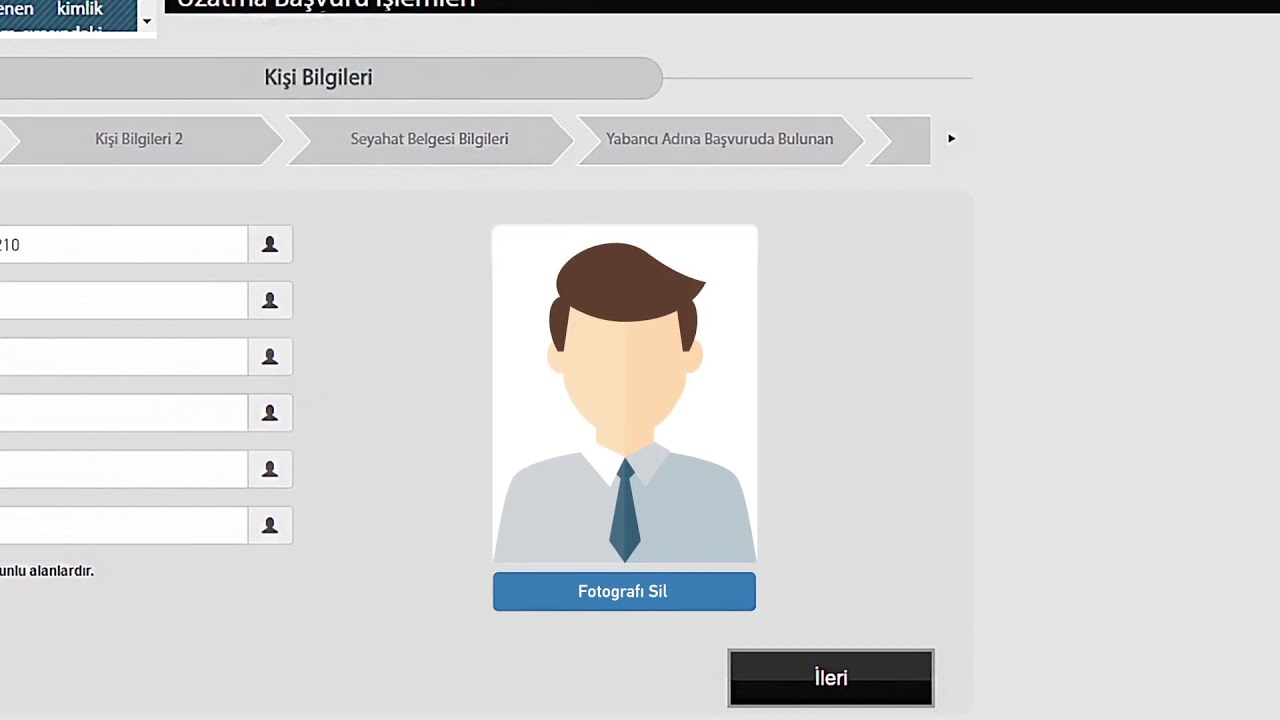Focus the second empty input field
This screenshot has width=1280, height=720.
coord(123,301)
